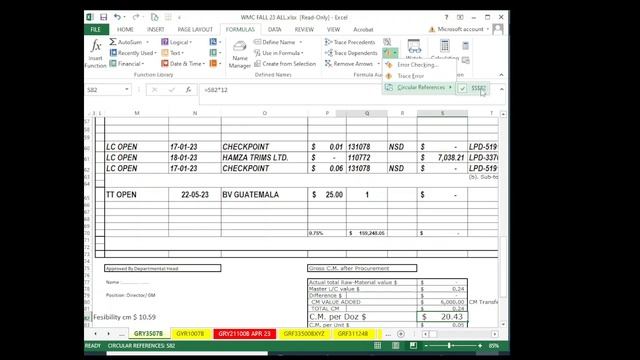Click the Show Formulas icon
Image resolution: width=640 pixels, height=360 pixels.
pyautogui.click(x=387, y=42)
